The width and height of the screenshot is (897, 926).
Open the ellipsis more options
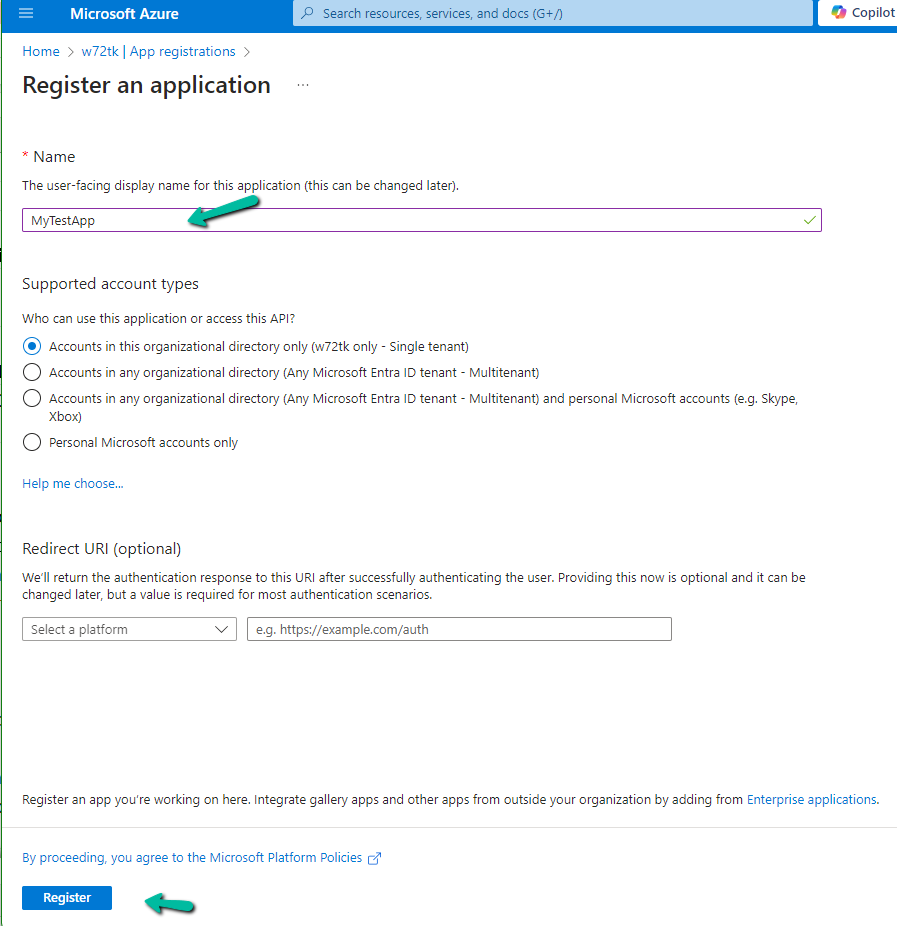pos(303,86)
